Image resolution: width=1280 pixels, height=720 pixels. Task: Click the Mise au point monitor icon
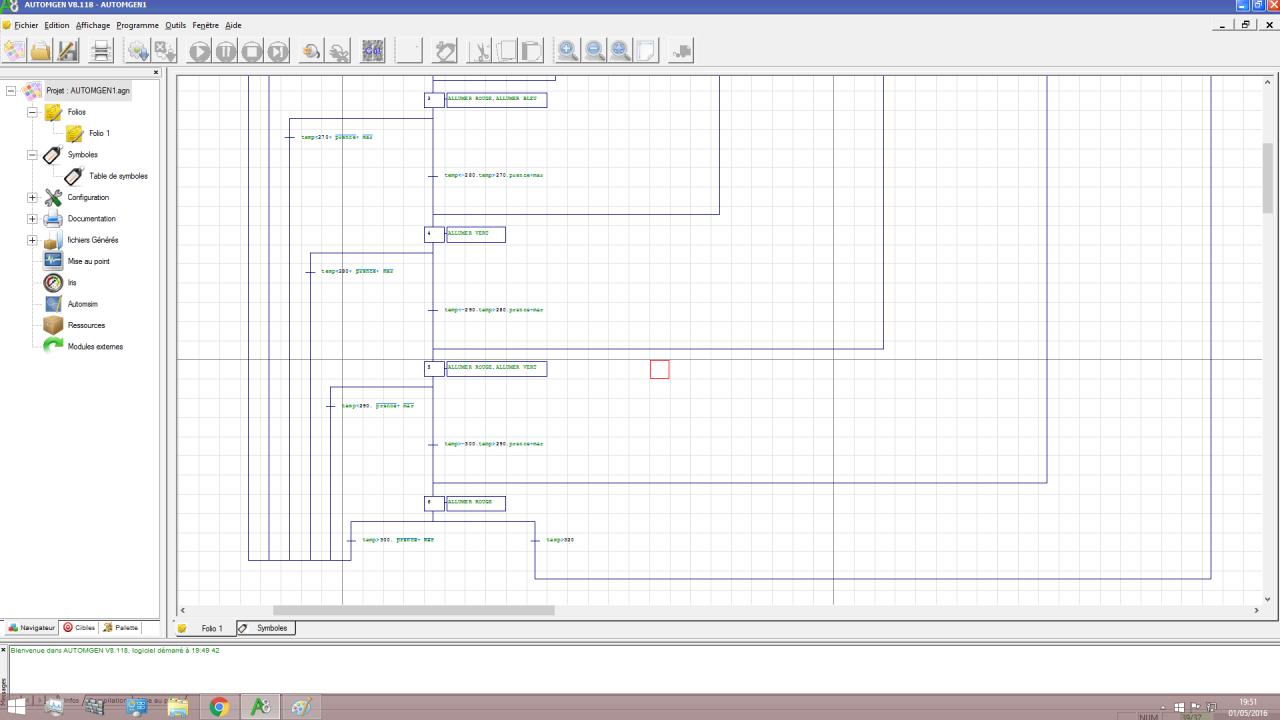[x=53, y=261]
